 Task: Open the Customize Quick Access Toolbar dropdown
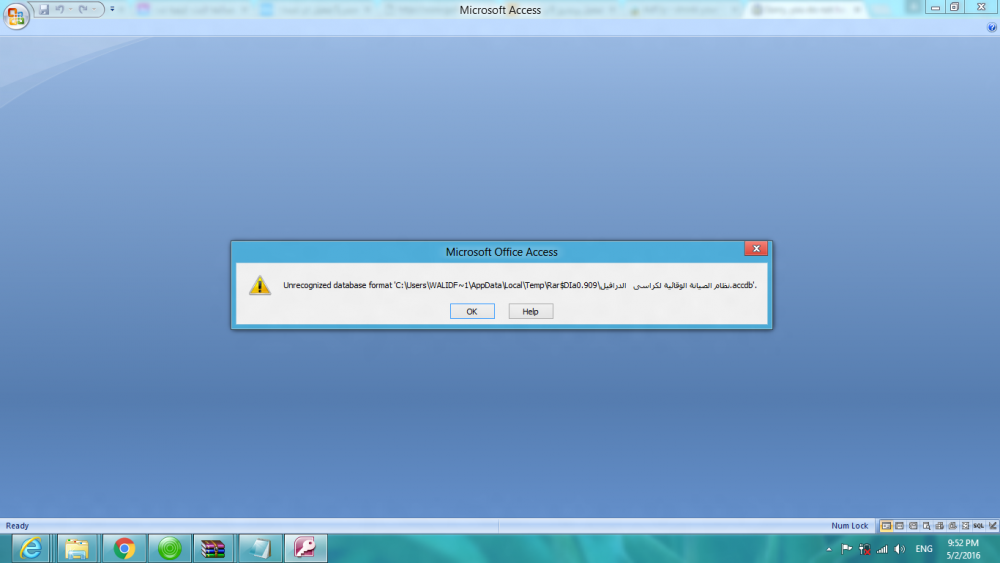click(112, 10)
